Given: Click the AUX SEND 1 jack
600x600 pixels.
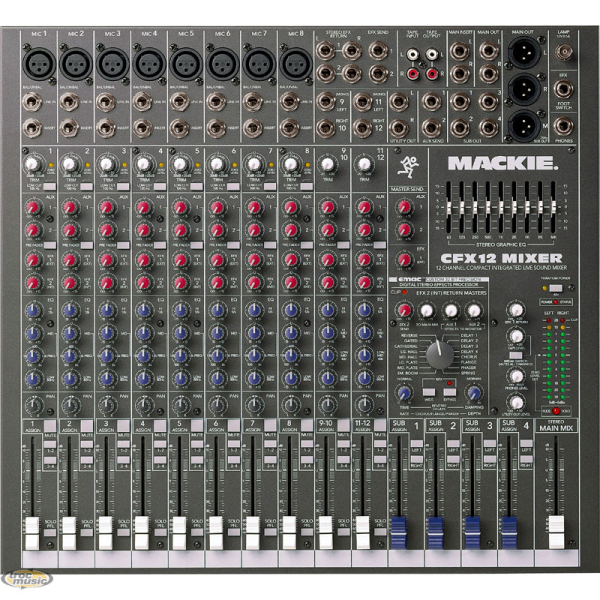Looking at the screenshot, I should (431, 101).
